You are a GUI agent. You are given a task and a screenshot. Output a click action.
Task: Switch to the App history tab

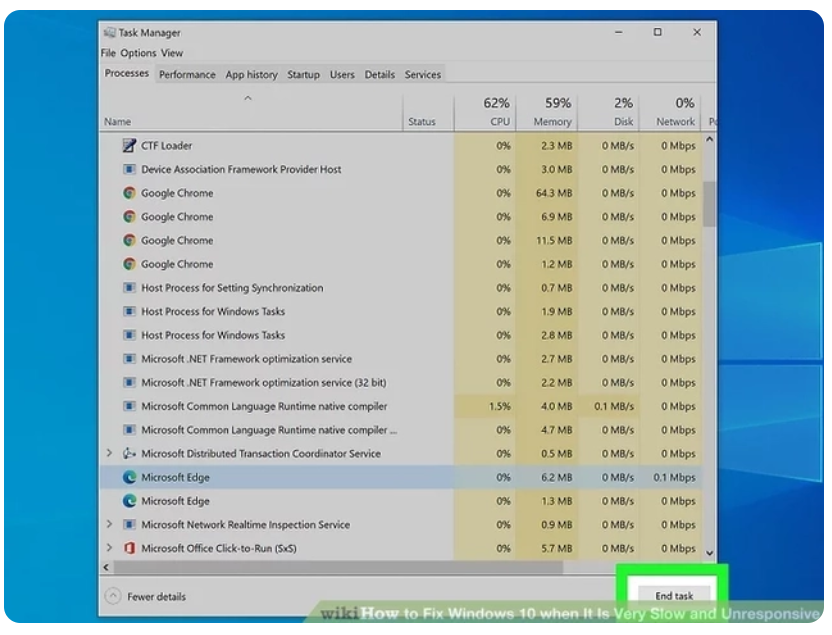[x=252, y=75]
